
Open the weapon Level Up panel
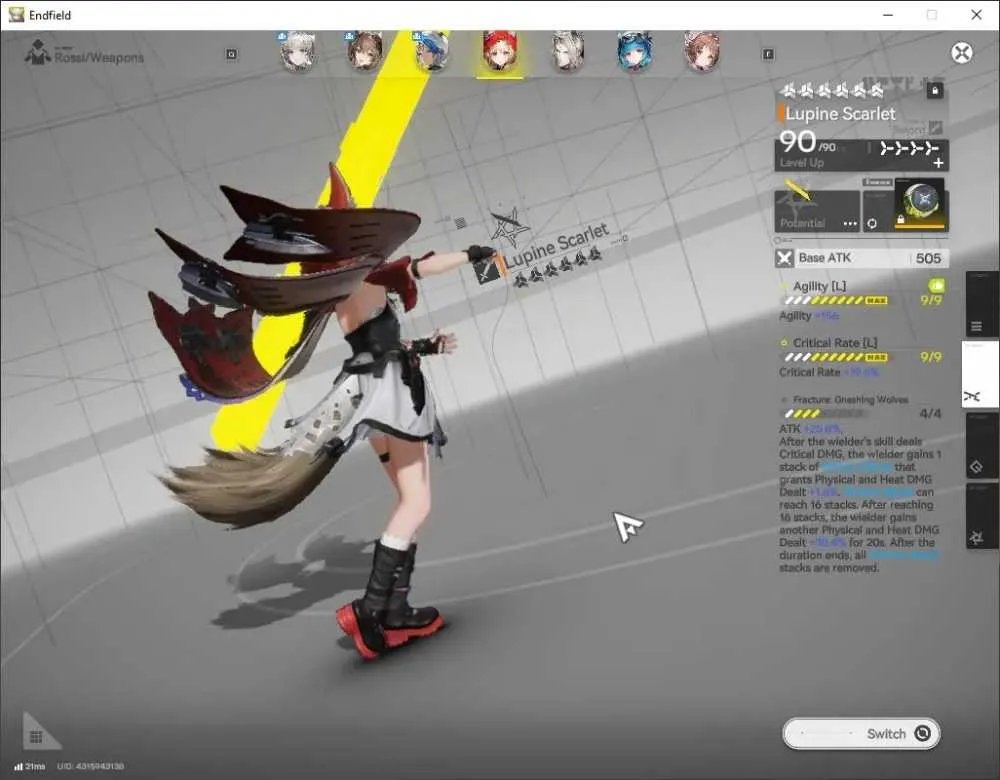(862, 155)
